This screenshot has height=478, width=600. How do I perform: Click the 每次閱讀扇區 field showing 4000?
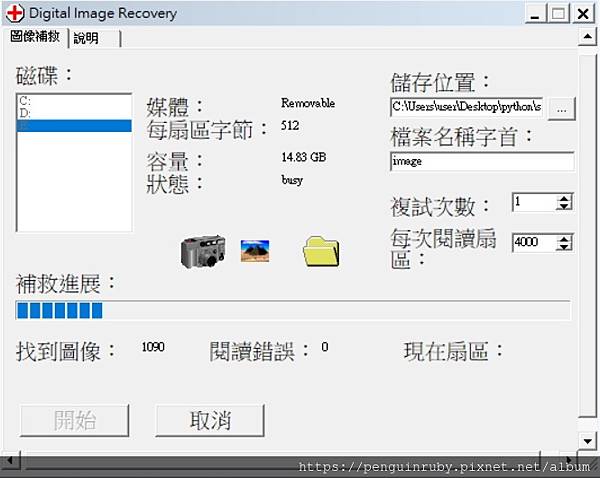tap(534, 242)
